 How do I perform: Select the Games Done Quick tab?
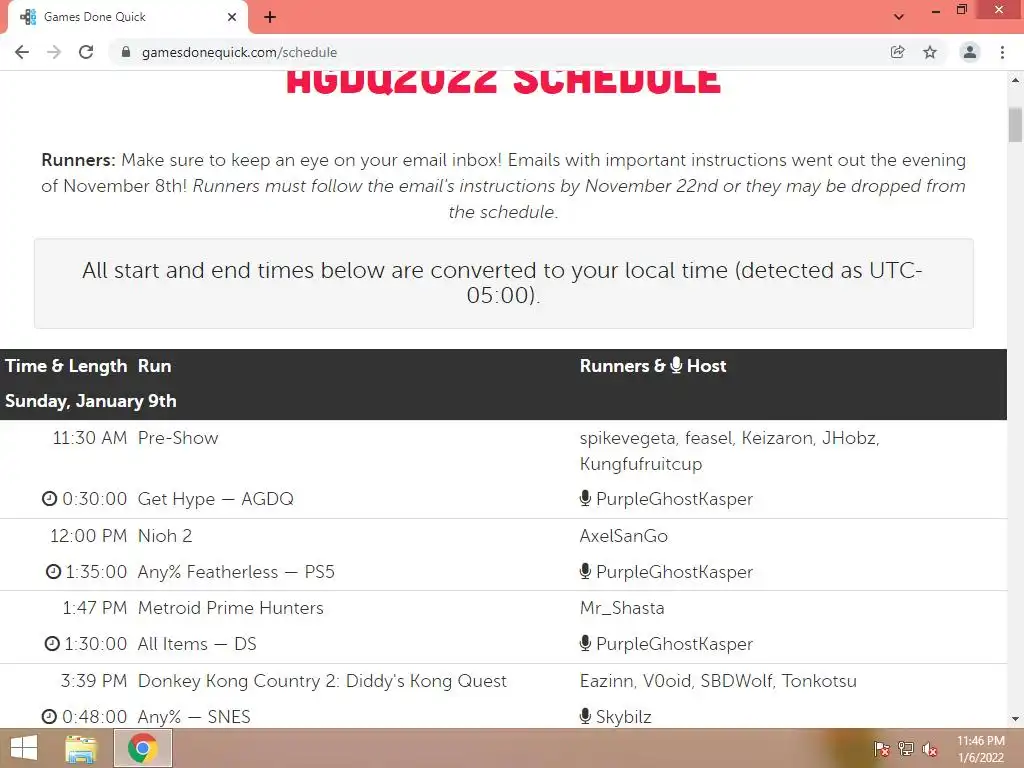point(127,17)
